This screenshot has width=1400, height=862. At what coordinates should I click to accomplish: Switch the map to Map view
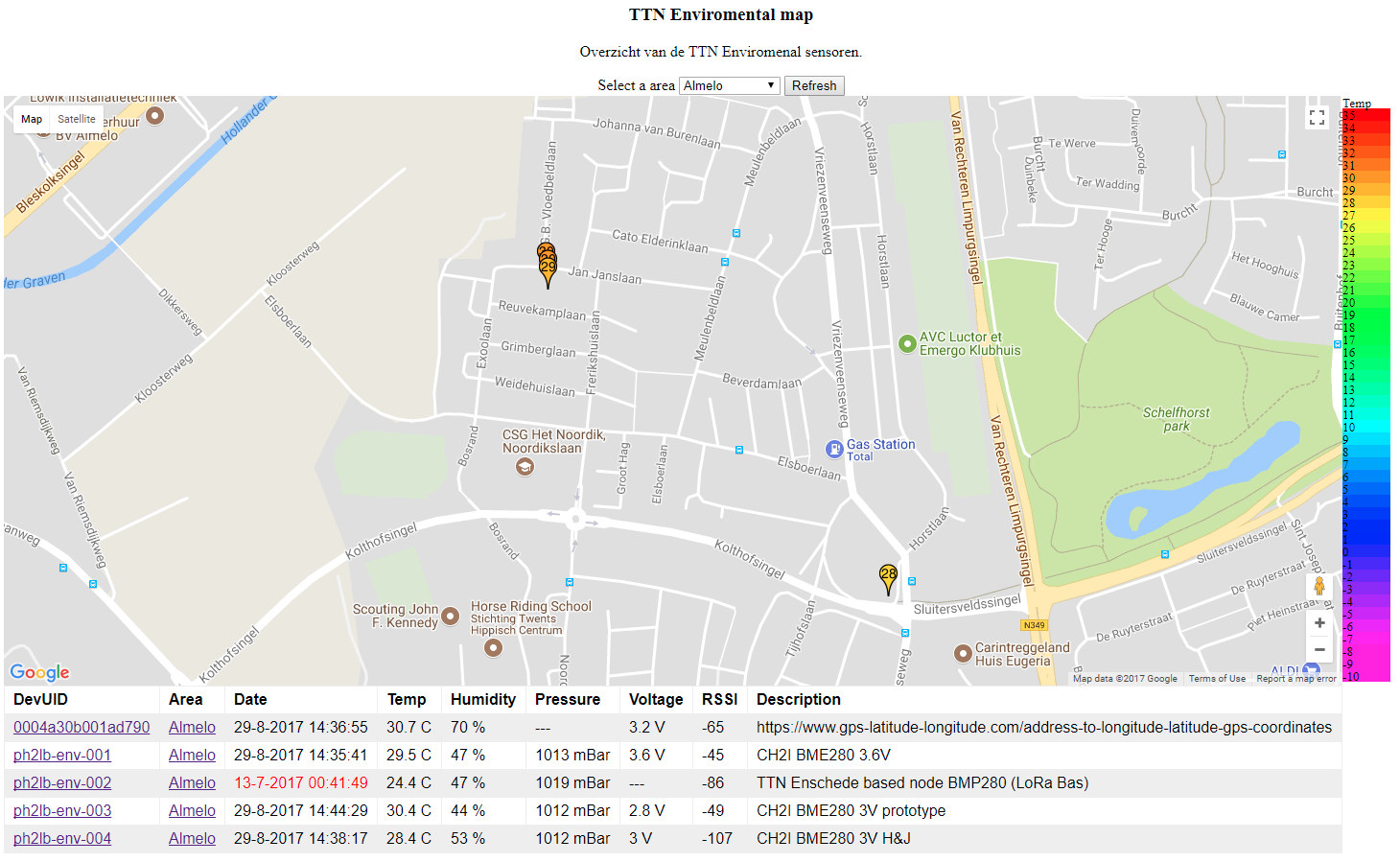pos(32,119)
